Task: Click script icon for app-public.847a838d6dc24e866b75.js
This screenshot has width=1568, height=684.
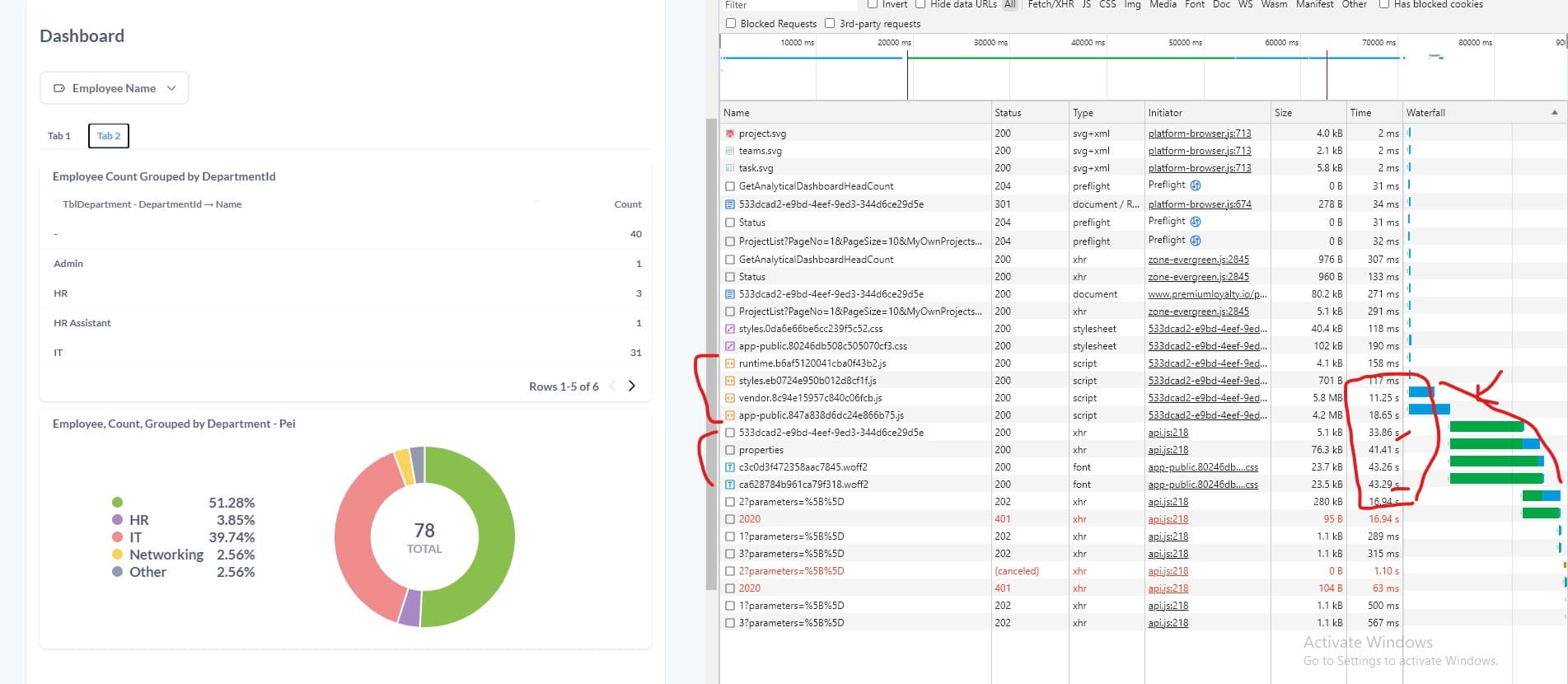Action: click(729, 415)
